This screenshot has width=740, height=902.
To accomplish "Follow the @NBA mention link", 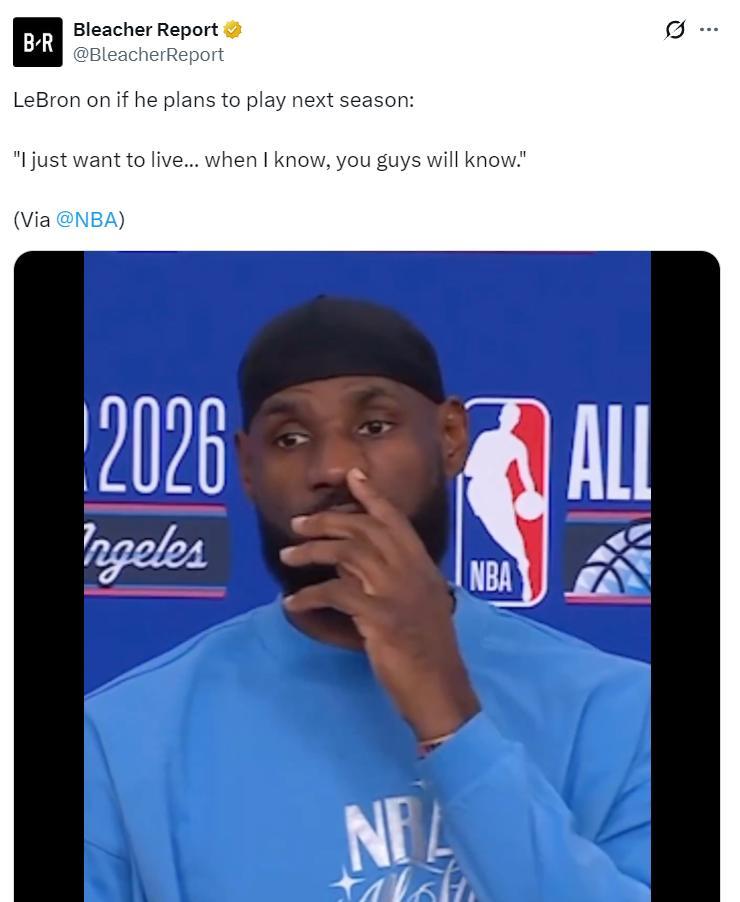I will tap(87, 219).
